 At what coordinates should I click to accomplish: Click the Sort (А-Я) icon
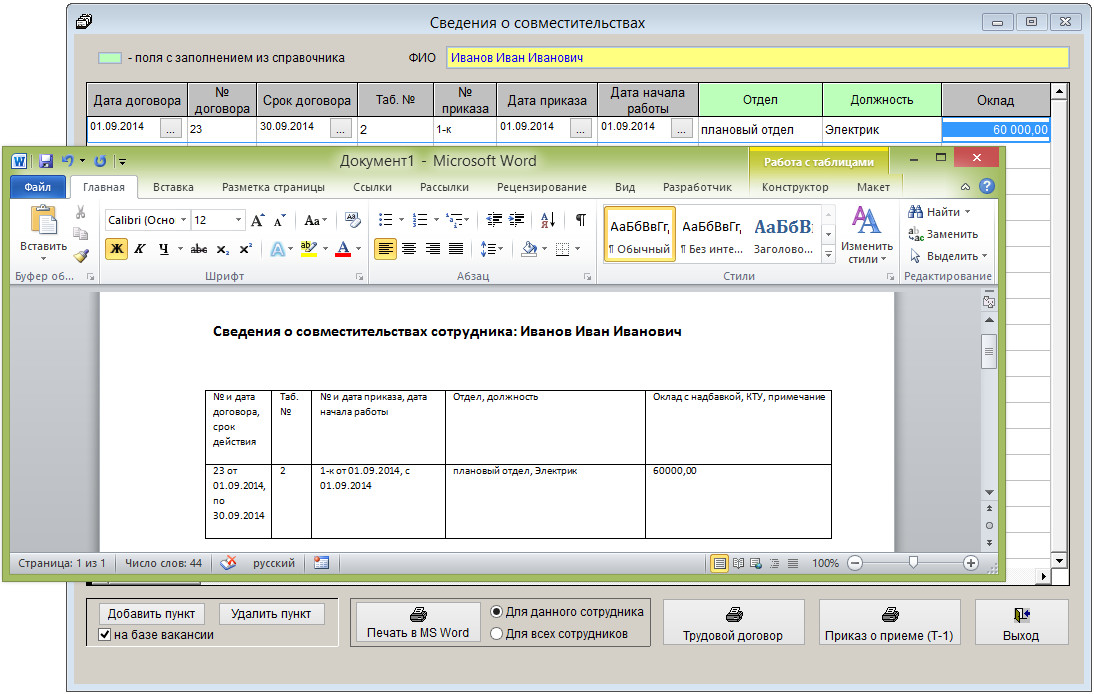pyautogui.click(x=548, y=220)
